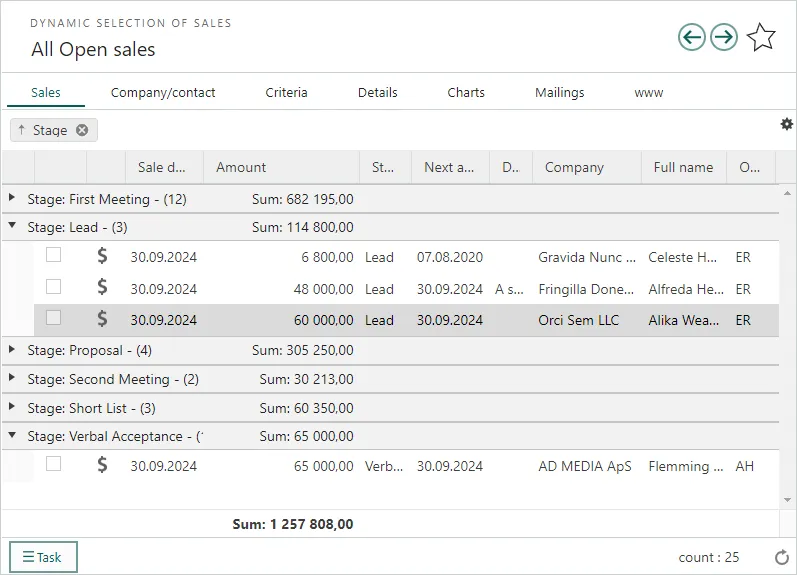Expand the Stage: First Meeting group
The image size is (797, 575).
pos(12,198)
